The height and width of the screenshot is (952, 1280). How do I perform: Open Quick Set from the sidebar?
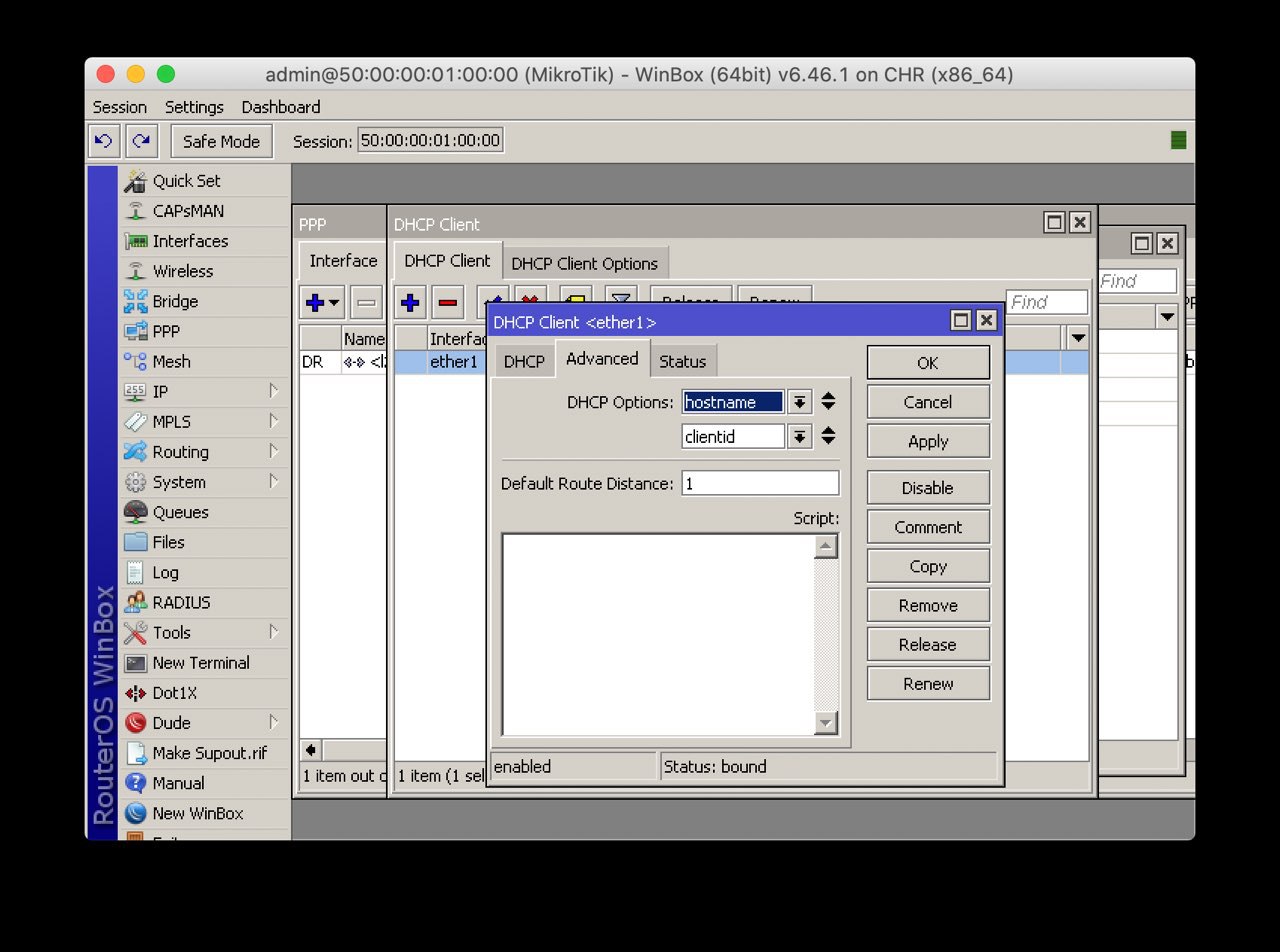pos(186,181)
